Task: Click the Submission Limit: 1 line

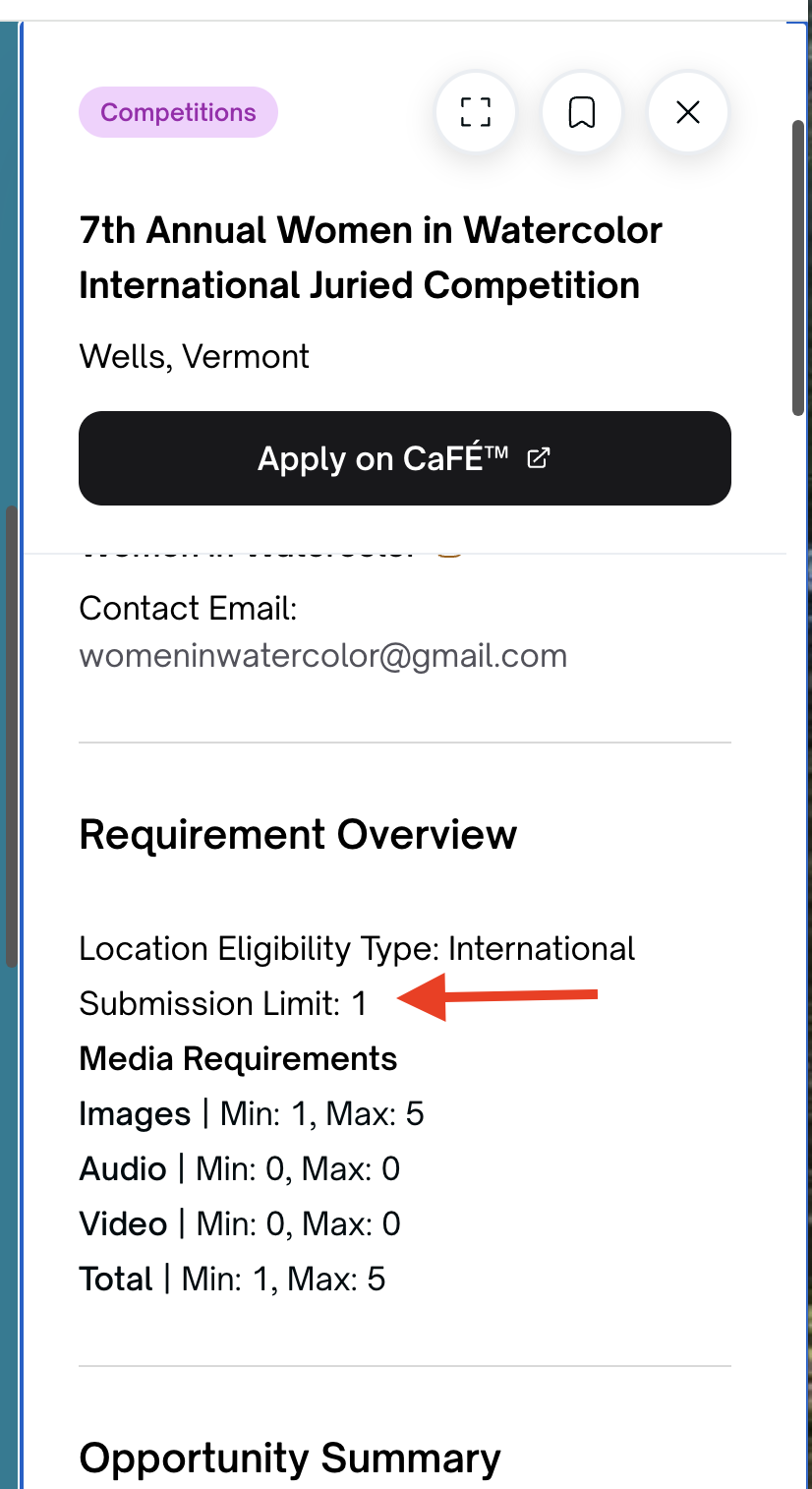Action: (222, 1003)
